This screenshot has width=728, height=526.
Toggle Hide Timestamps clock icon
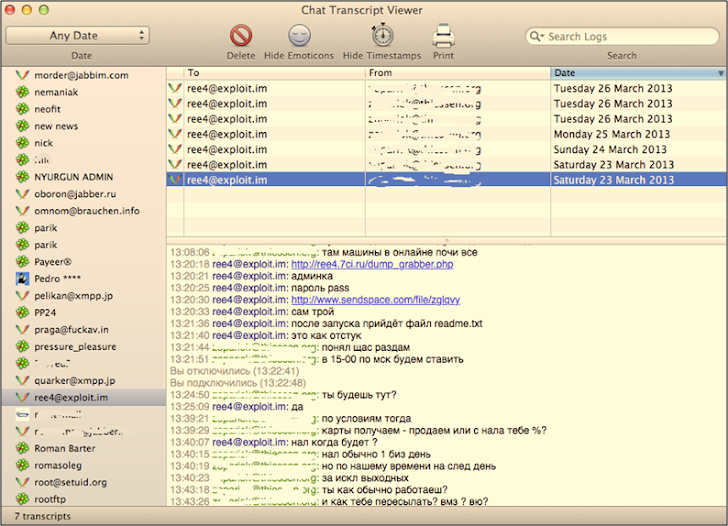click(381, 37)
